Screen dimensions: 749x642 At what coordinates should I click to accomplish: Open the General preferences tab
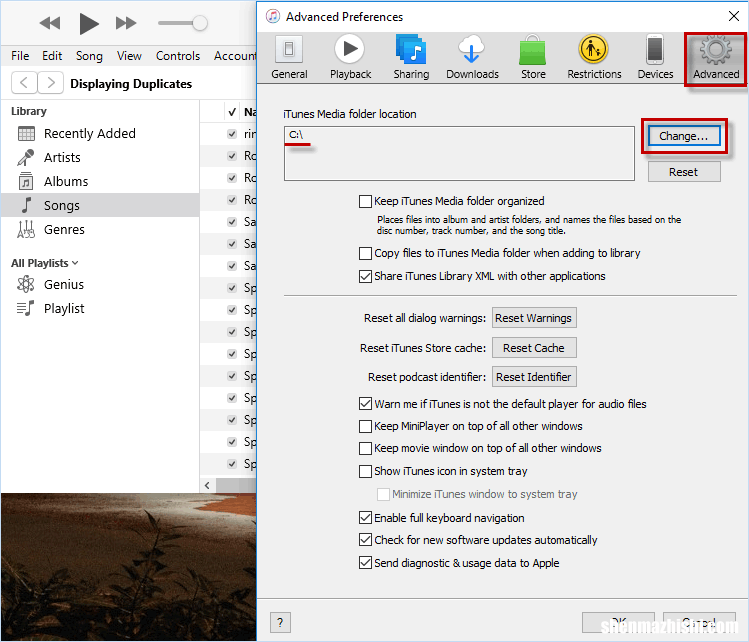[289, 58]
